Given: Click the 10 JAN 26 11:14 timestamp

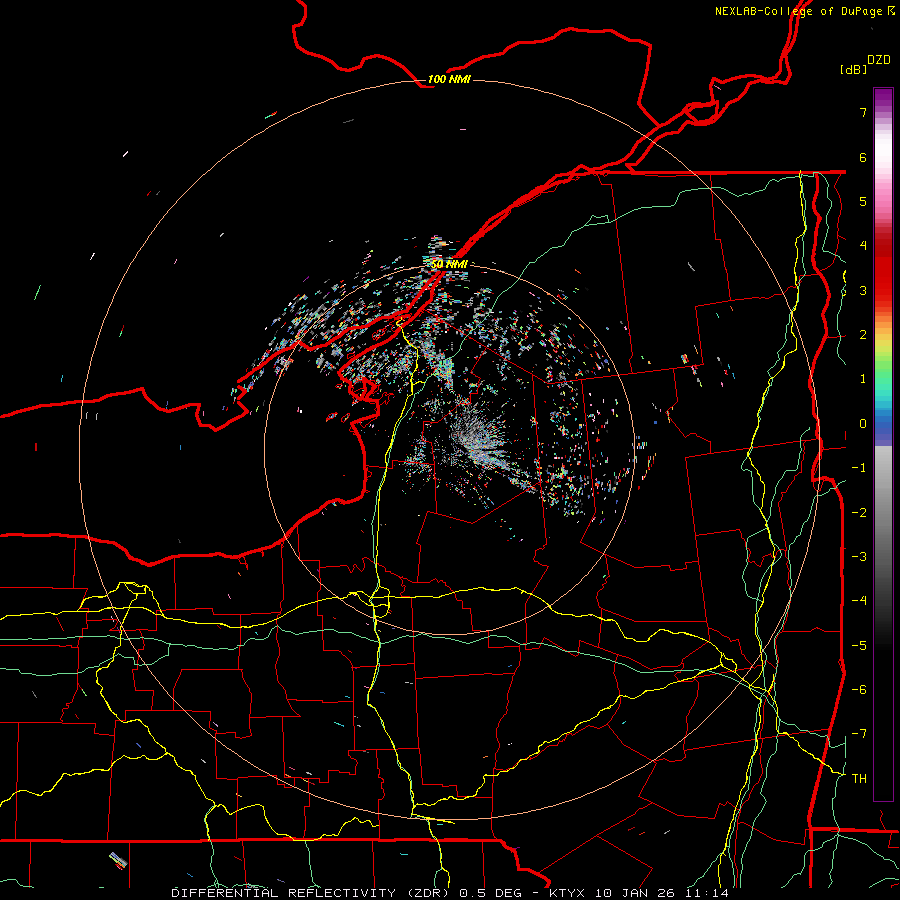Looking at the screenshot, I should pos(662,893).
